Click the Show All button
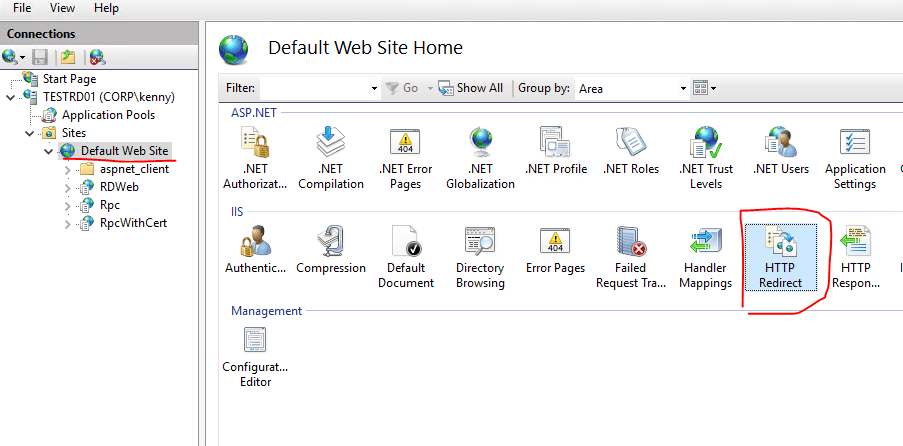 pos(471,88)
